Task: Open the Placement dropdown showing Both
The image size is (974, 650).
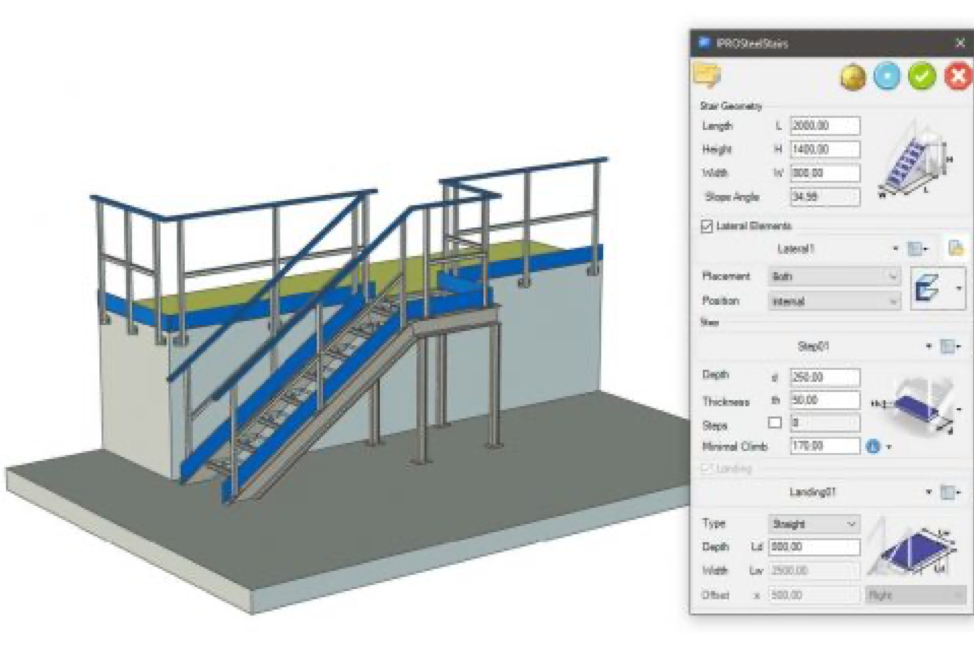Action: click(834, 277)
